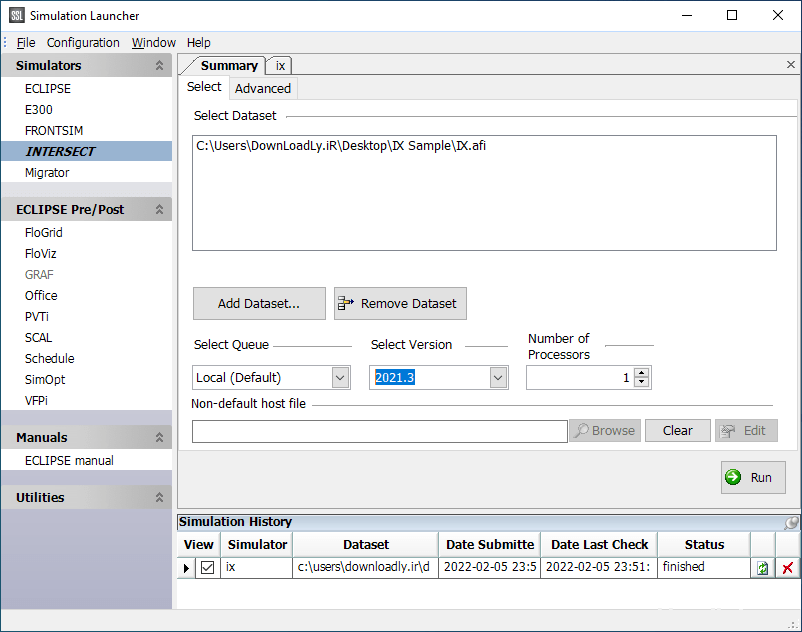Select the IX.afi dataset path entry
Viewport: 802px width, 632px height.
(x=341, y=146)
